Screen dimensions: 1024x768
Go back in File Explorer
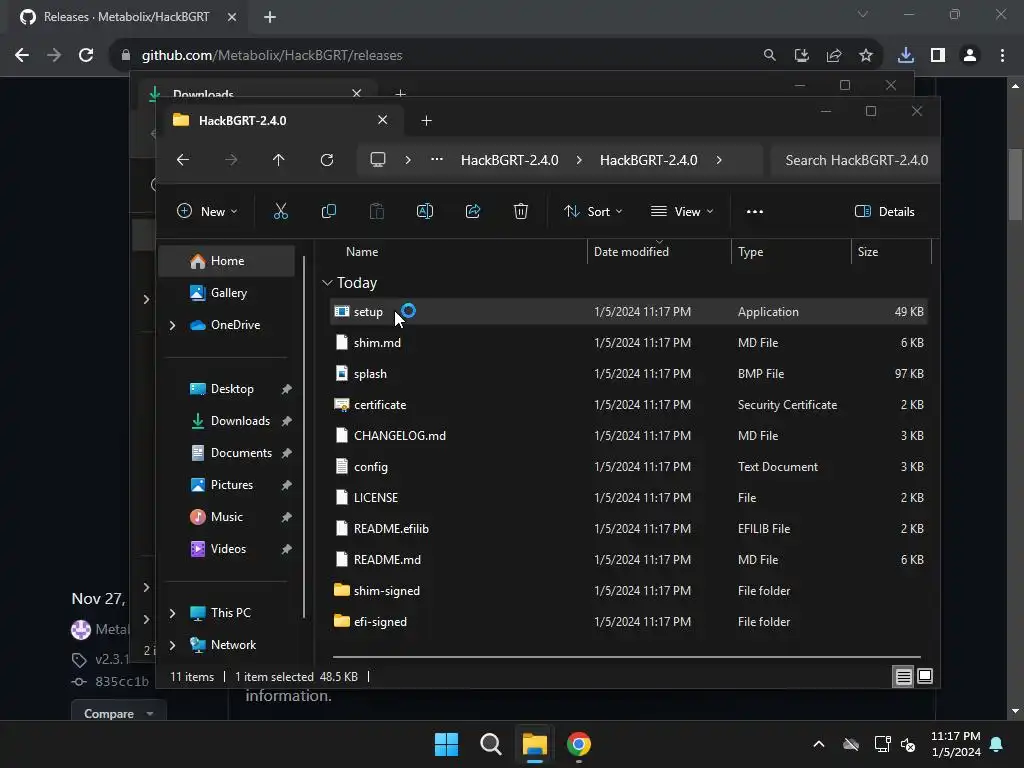pyautogui.click(x=183, y=160)
